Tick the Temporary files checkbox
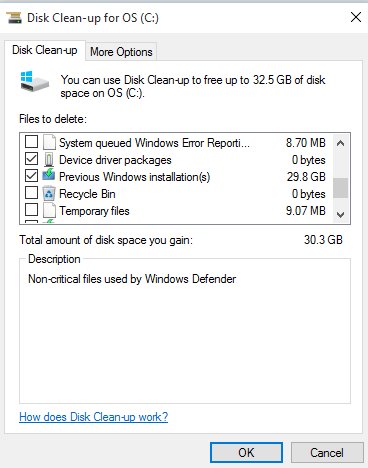Screen dimensions: 368x468 click(x=32, y=210)
